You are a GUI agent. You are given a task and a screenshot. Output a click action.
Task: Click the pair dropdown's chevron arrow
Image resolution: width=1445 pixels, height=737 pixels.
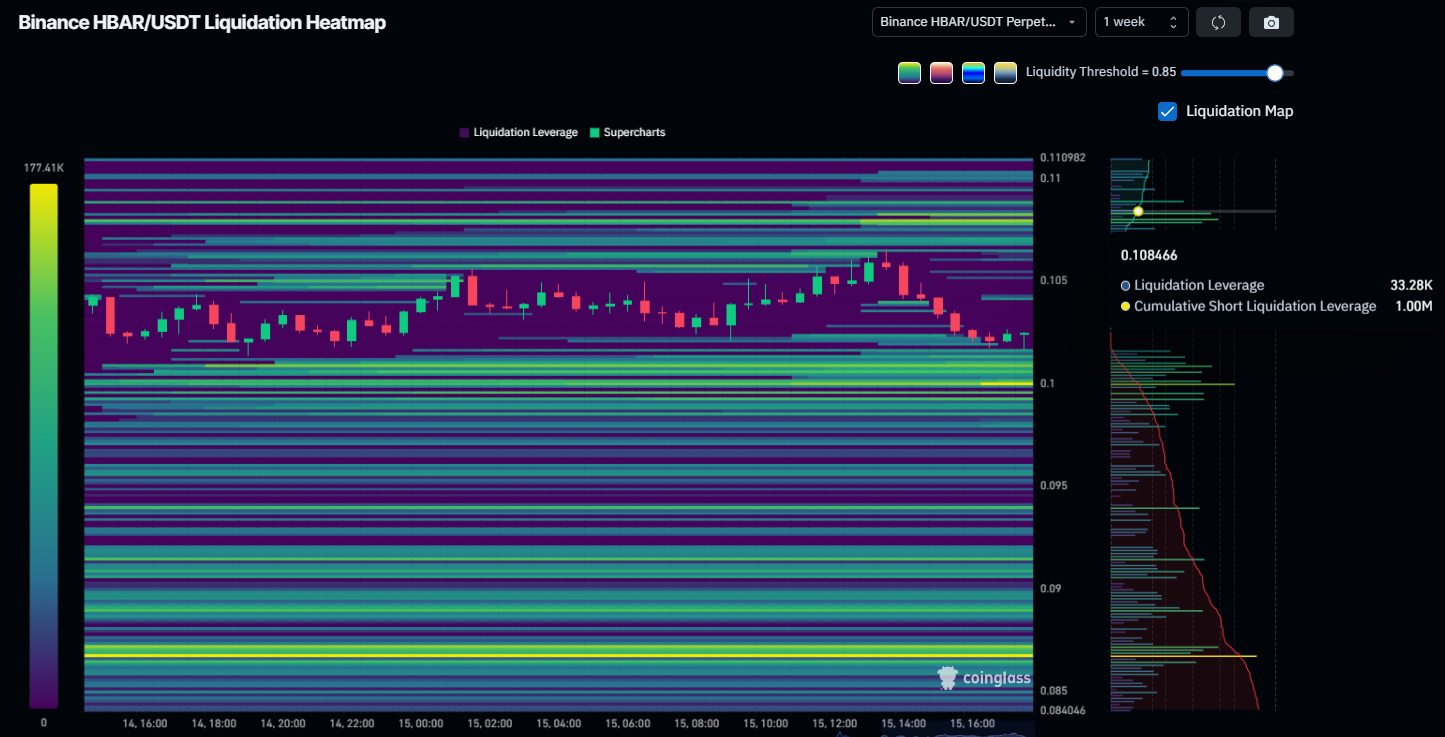click(x=1074, y=21)
